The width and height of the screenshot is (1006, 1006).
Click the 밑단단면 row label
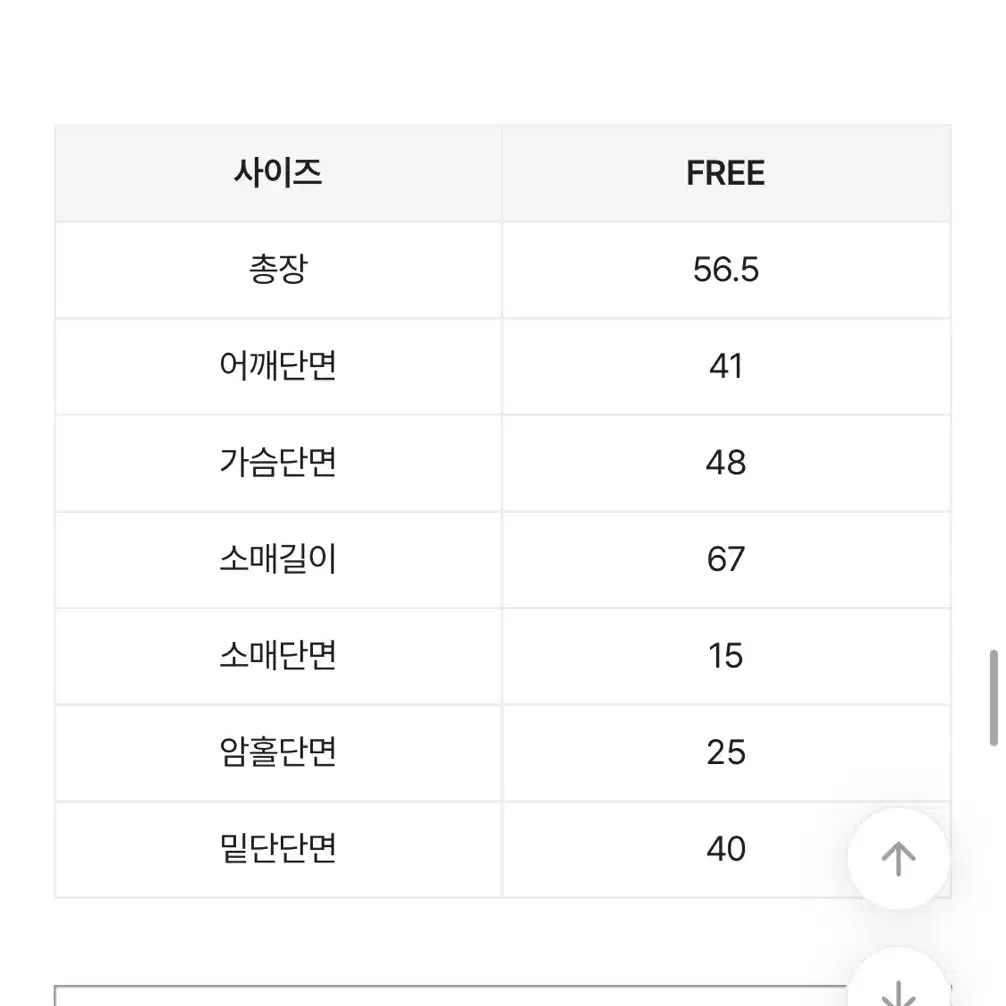(x=278, y=849)
